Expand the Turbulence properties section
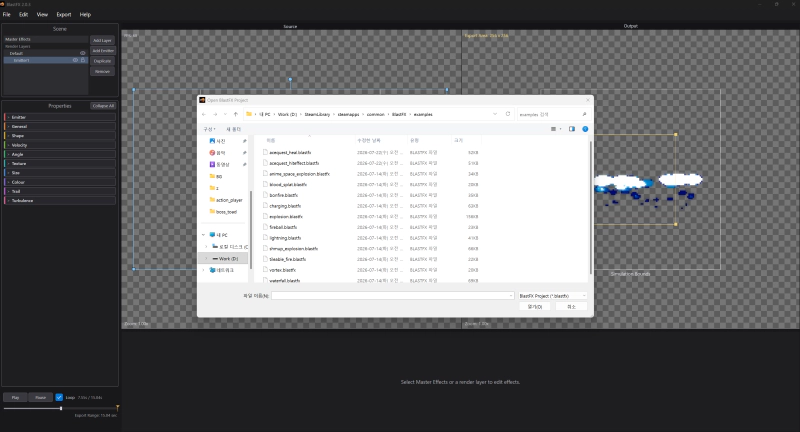800x432 pixels. (60, 200)
